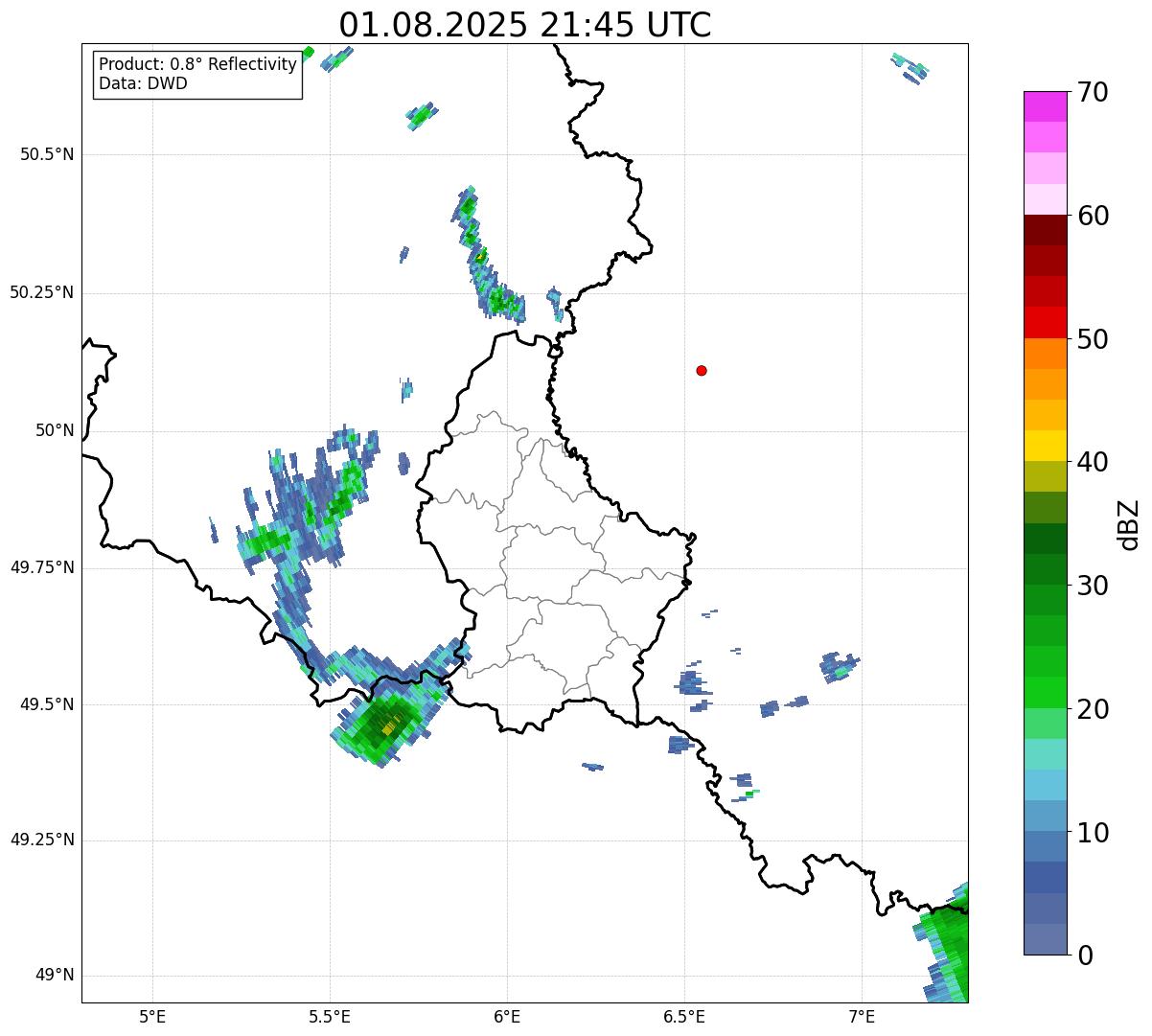1152x1036 pixels.
Task: Pick the orange swatch just below 50
Action: 1045,354
